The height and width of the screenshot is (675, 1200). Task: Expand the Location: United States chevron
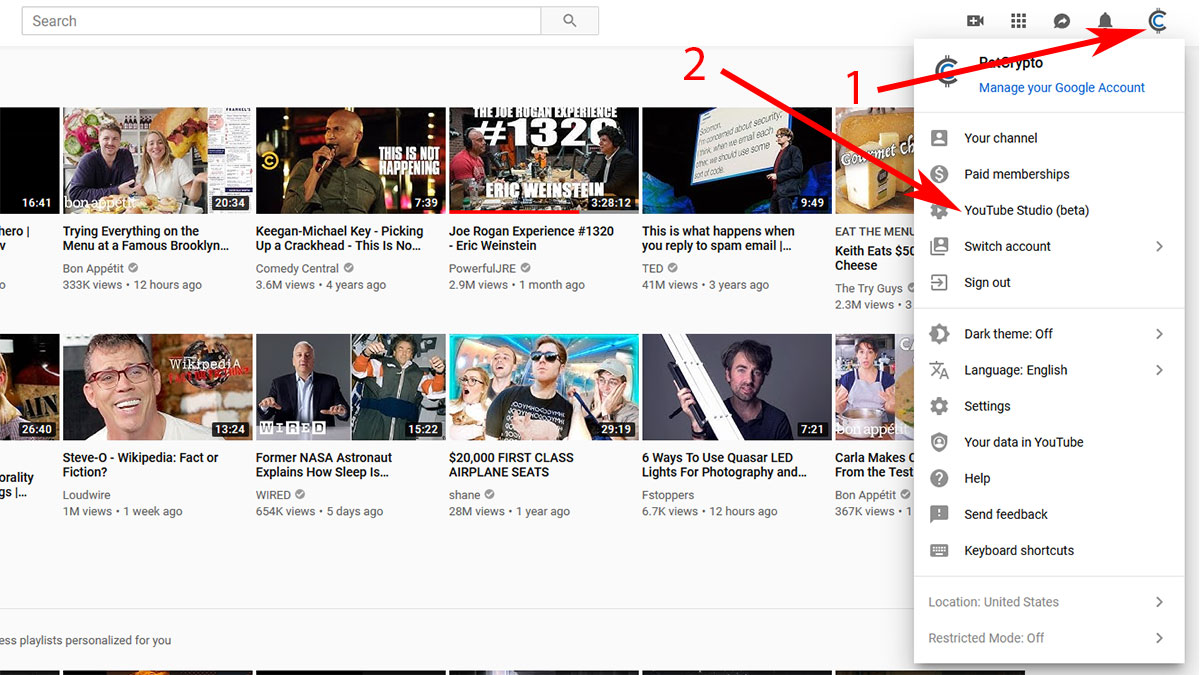coord(1160,602)
